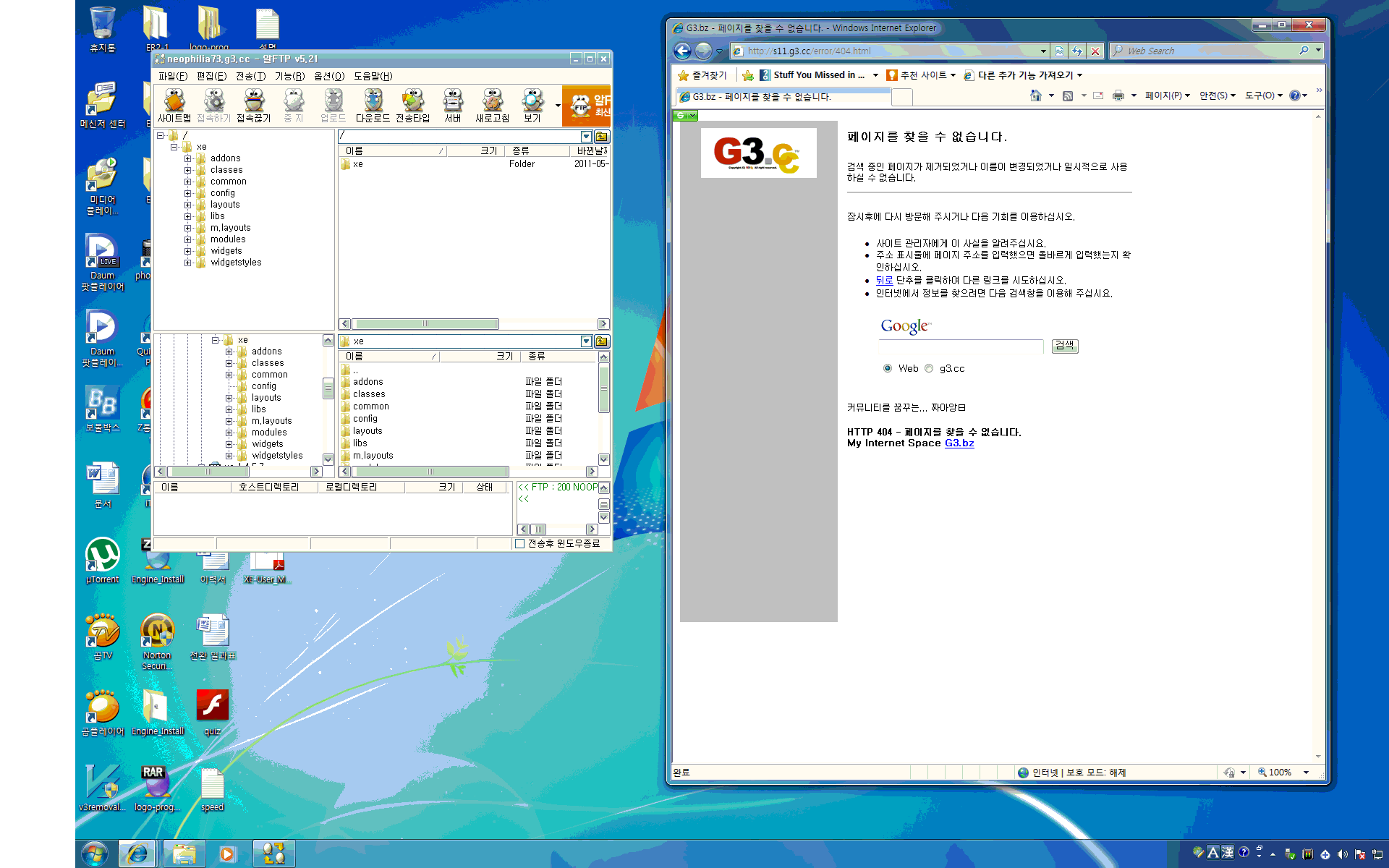The height and width of the screenshot is (868, 1389).
Task: Open the 전송(T) menu
Action: pyautogui.click(x=250, y=76)
